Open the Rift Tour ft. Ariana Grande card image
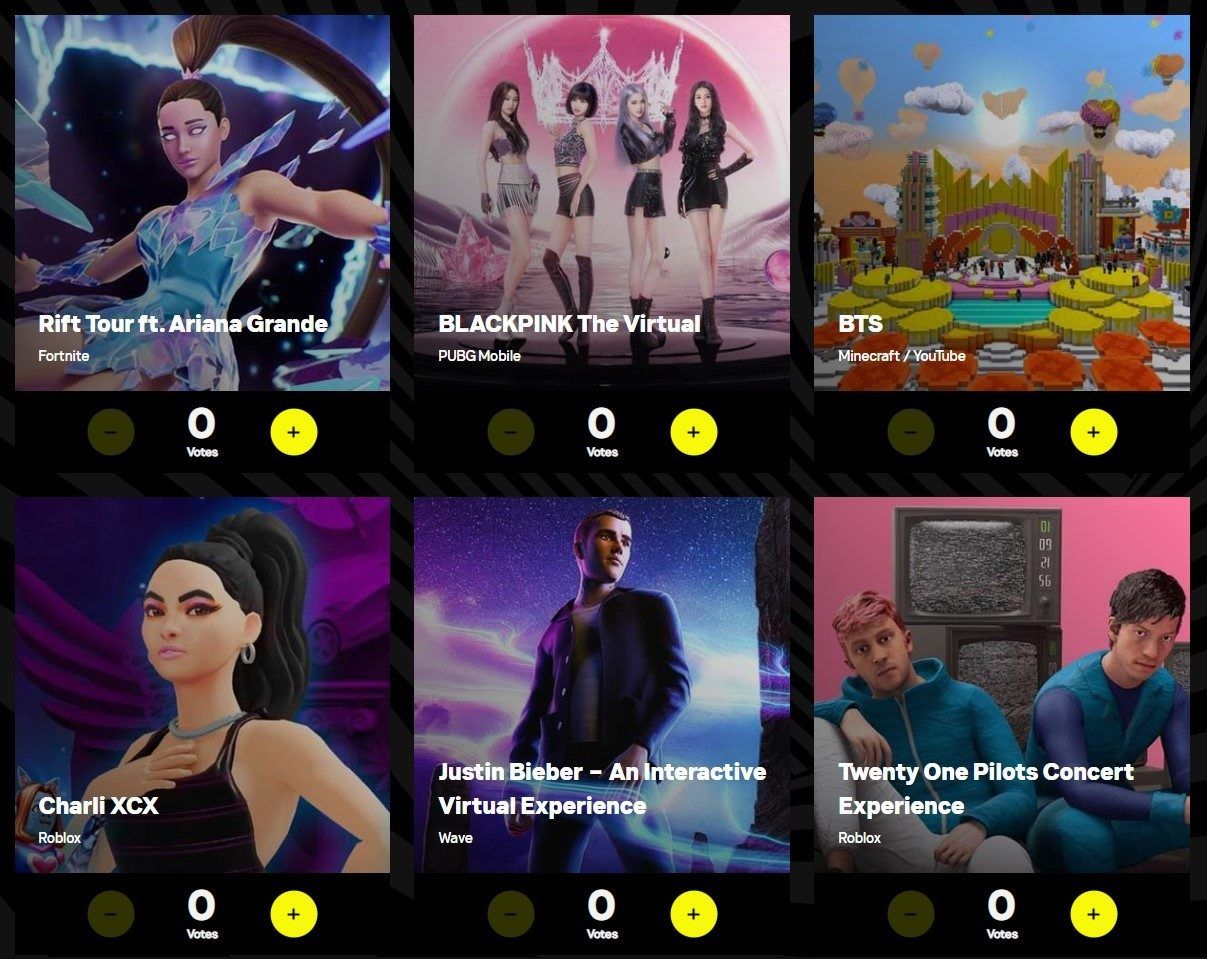1207x959 pixels. point(202,202)
